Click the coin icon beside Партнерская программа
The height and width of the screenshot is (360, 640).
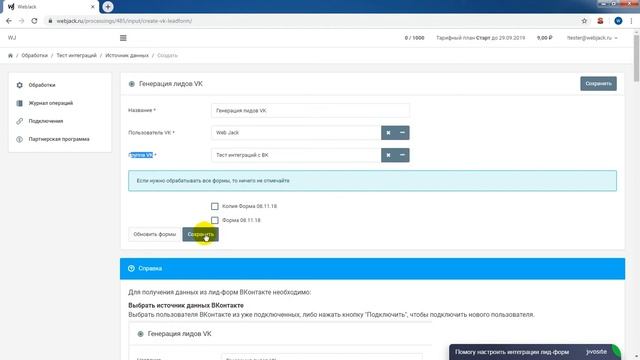[x=19, y=139]
